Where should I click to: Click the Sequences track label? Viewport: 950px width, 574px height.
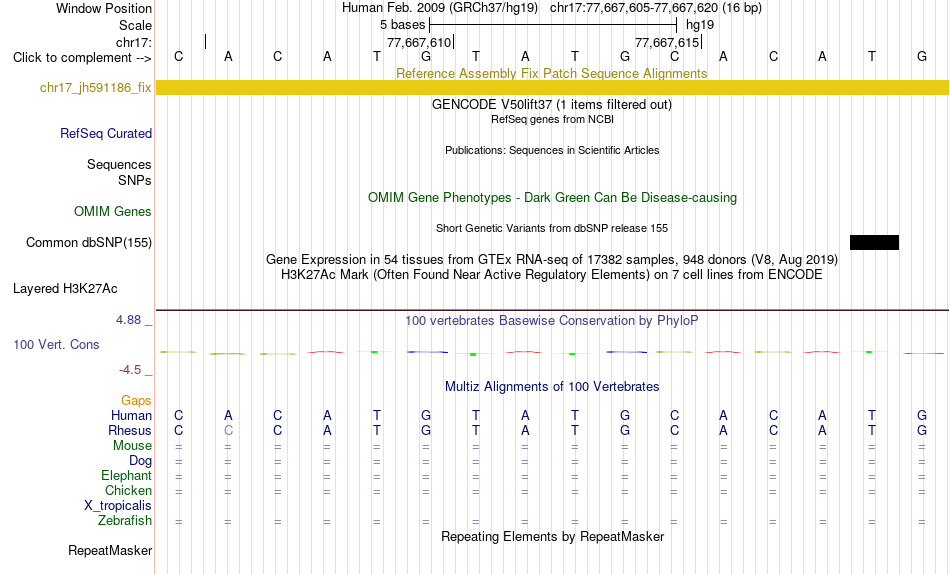pyautogui.click(x=119, y=164)
